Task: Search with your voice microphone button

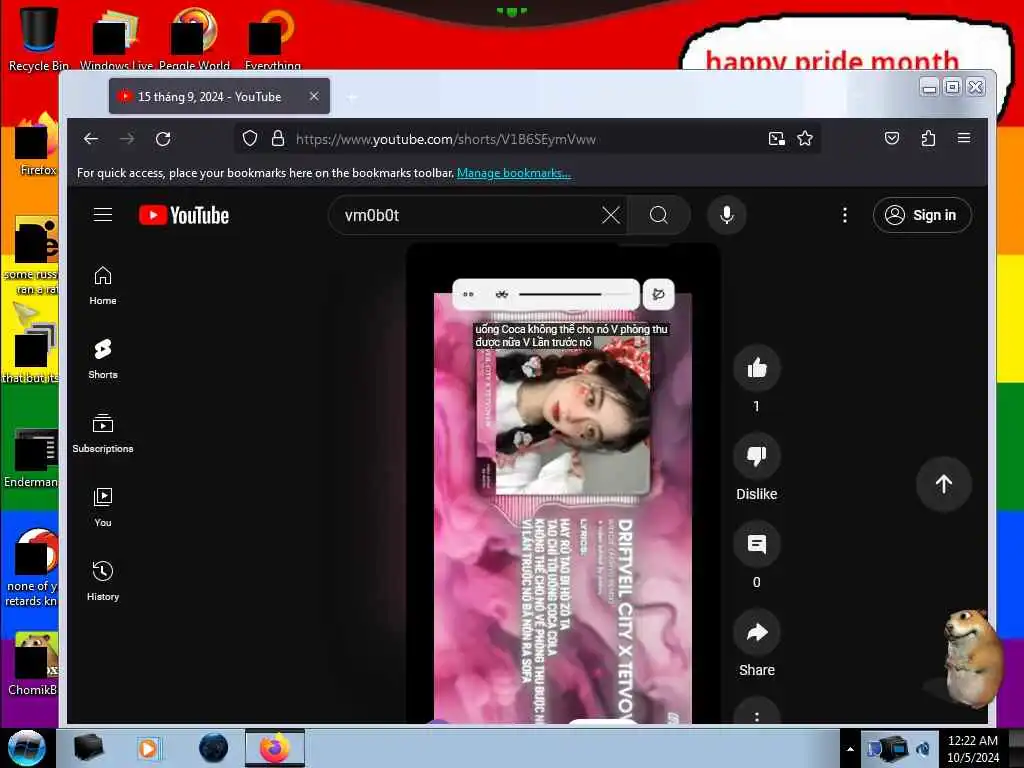Action: tap(727, 215)
